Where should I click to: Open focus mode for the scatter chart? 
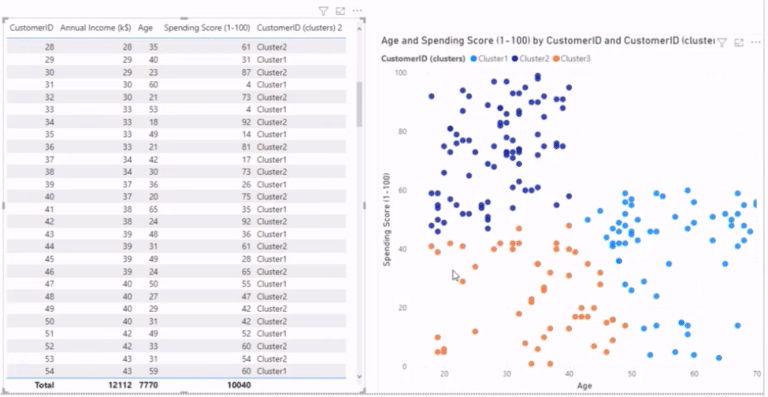click(739, 43)
